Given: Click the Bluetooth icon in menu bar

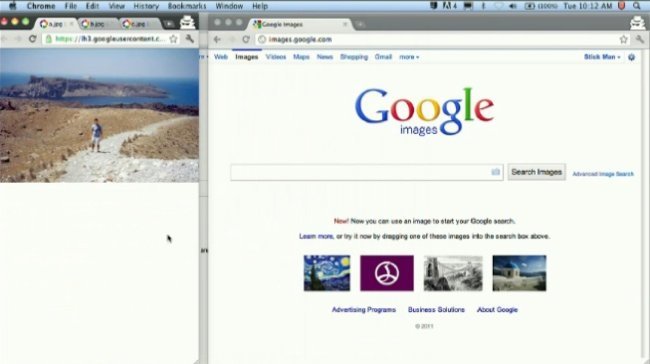Looking at the screenshot, I should [483, 6].
